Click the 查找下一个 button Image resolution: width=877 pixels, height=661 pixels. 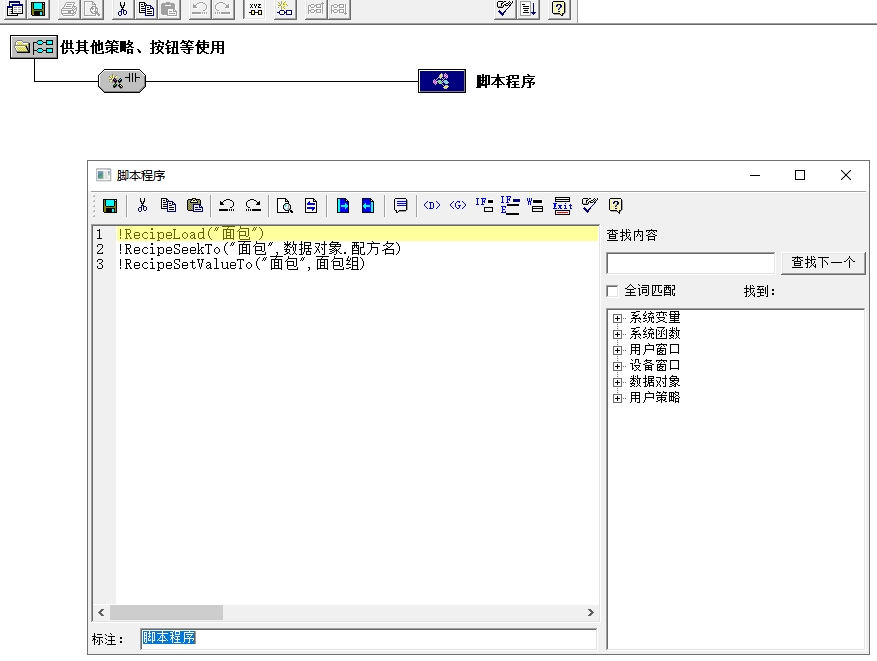pyautogui.click(x=823, y=262)
